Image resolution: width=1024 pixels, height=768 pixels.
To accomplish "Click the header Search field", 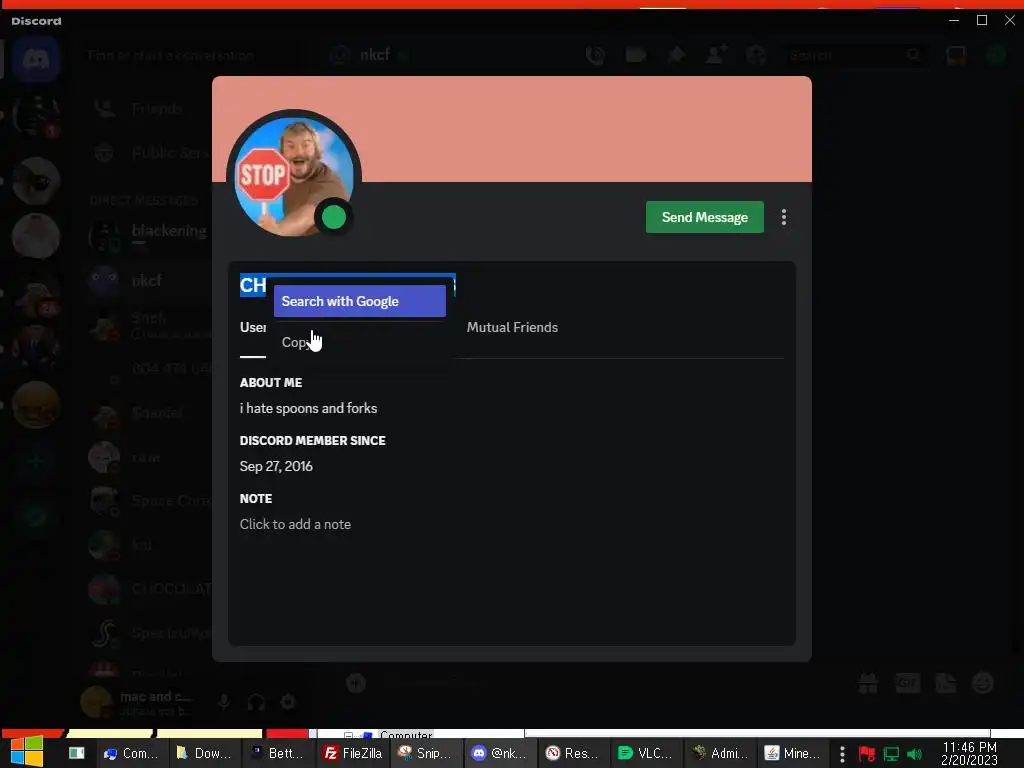I will tap(854, 56).
